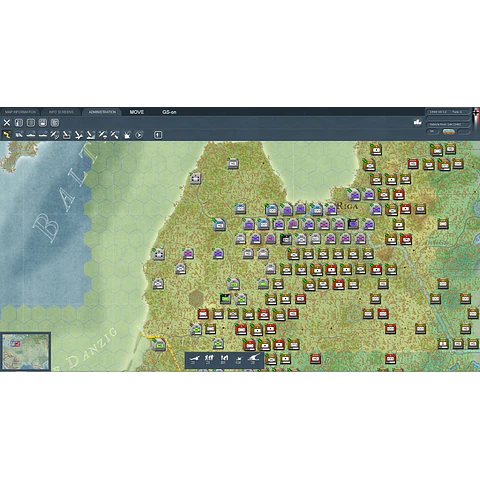Screen dimensions: 480x480
Task: Click the MOVE mode label
Action: [x=137, y=112]
